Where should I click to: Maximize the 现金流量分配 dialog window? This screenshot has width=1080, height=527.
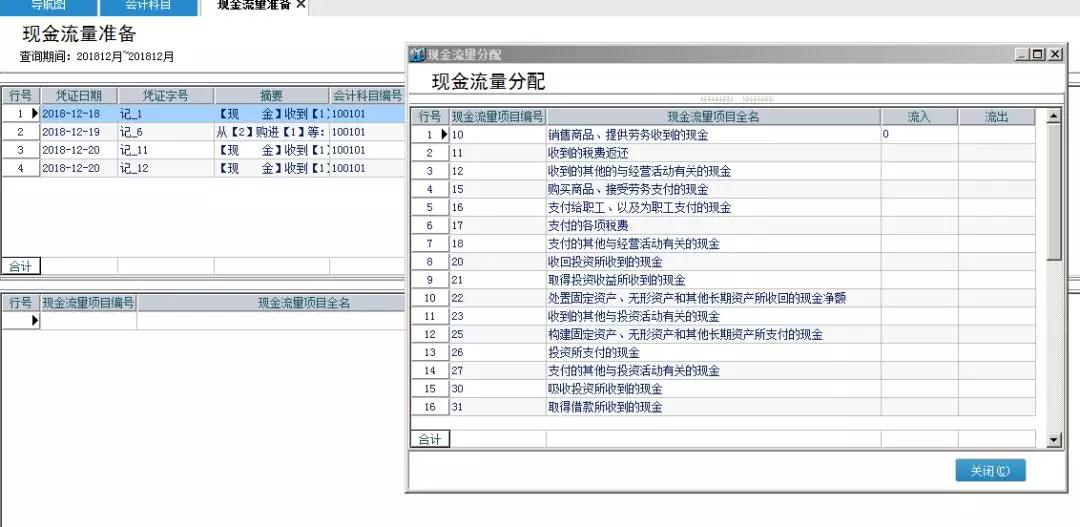pos(1038,54)
